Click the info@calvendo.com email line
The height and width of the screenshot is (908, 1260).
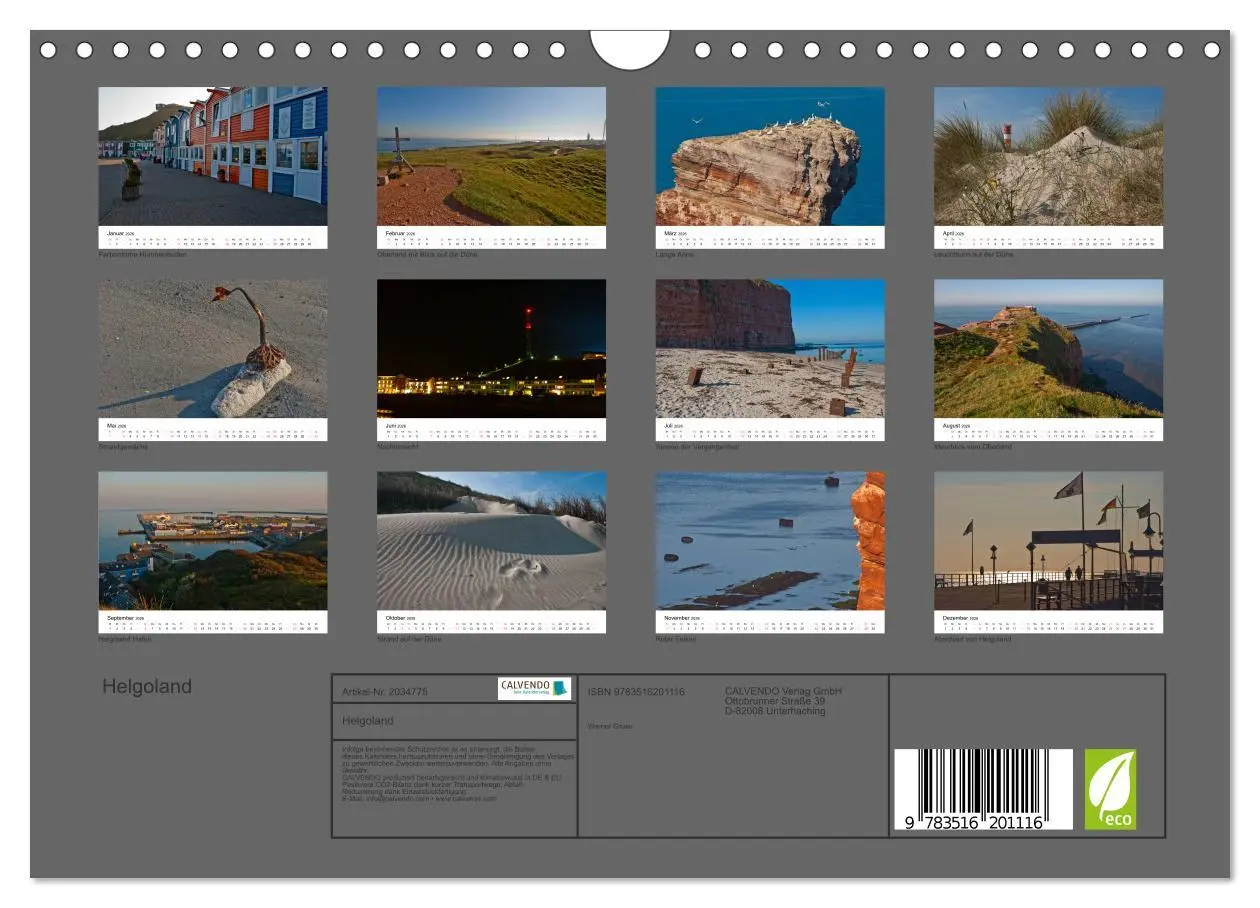pyautogui.click(x=419, y=798)
